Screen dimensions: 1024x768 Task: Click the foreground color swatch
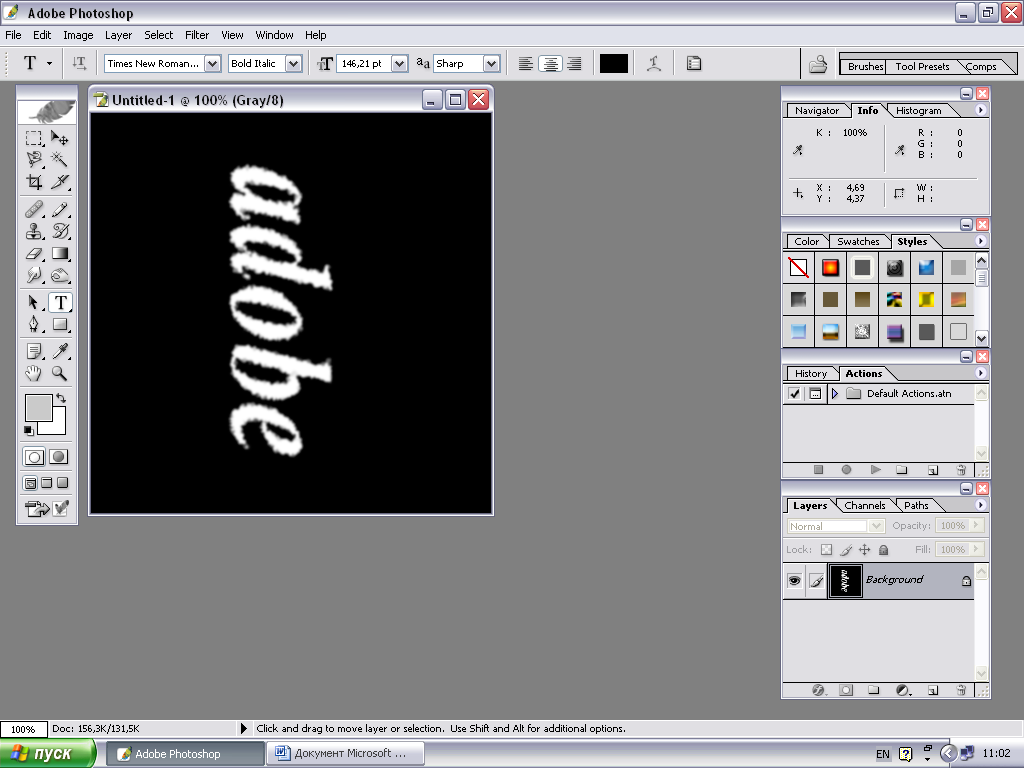[39, 408]
